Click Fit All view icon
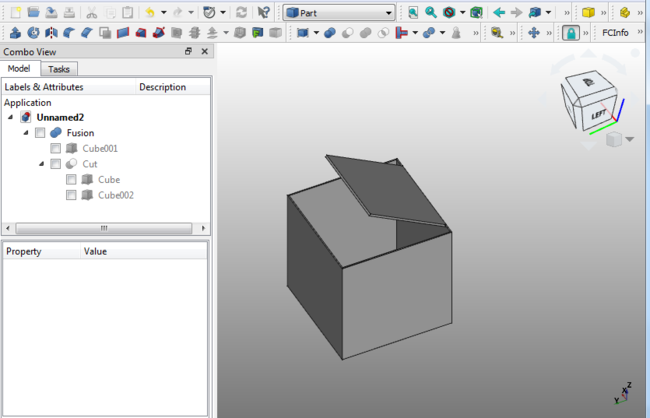The width and height of the screenshot is (650, 418). (413, 12)
